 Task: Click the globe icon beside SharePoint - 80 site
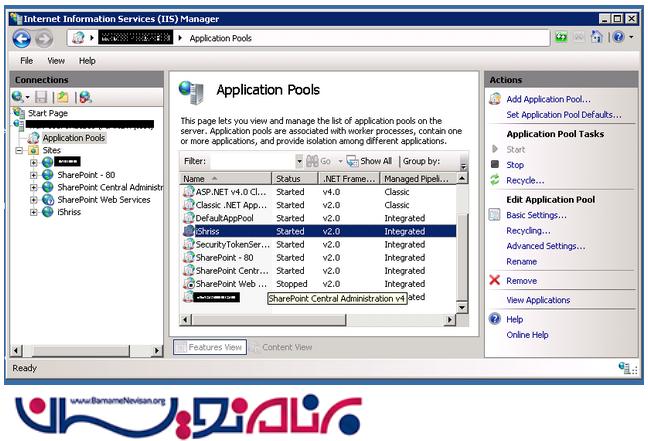[48, 175]
